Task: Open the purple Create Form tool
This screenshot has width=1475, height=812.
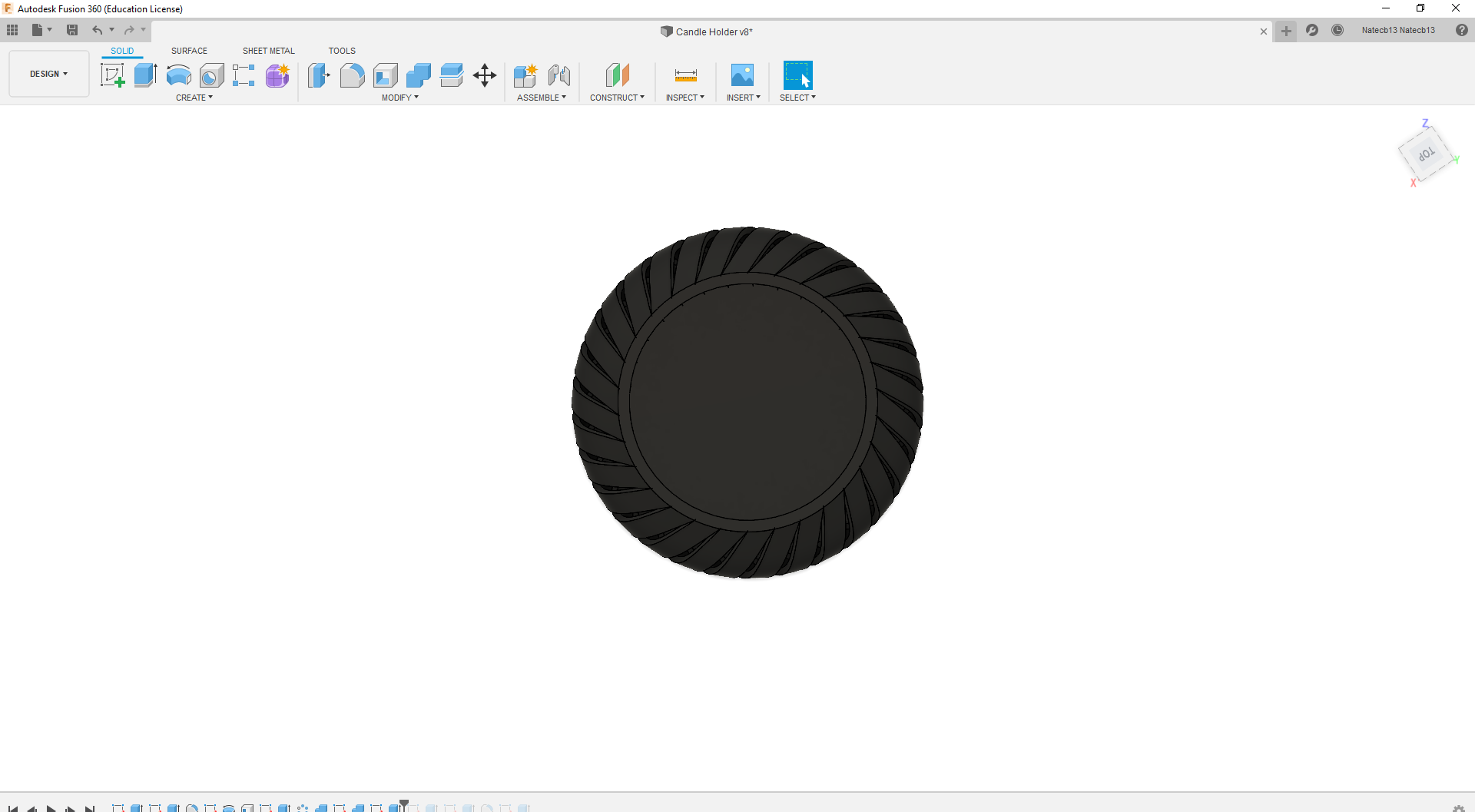Action: pos(277,75)
